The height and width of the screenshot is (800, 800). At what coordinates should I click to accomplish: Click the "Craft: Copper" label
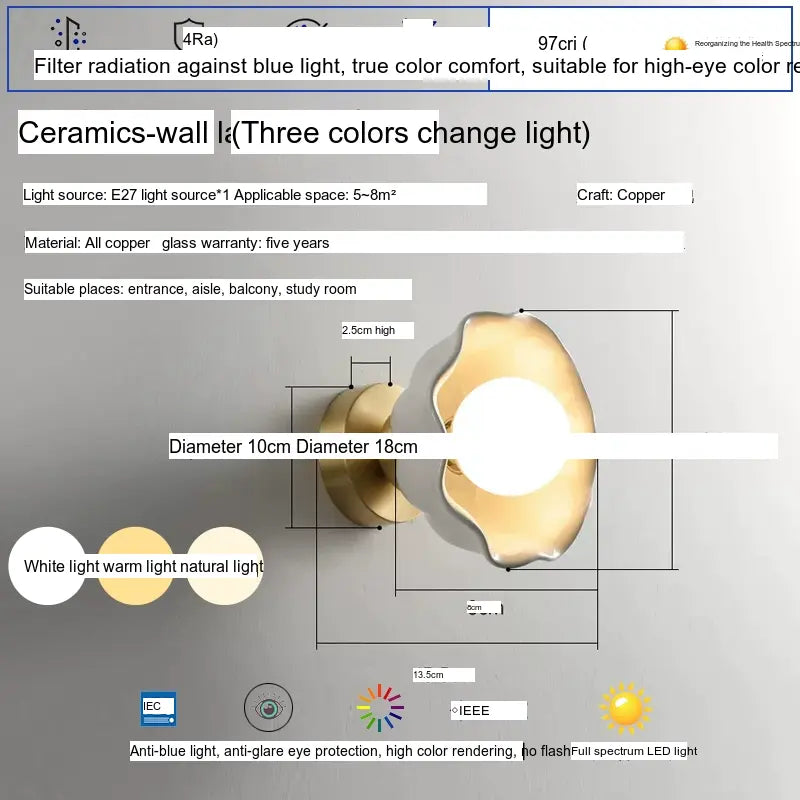621,195
